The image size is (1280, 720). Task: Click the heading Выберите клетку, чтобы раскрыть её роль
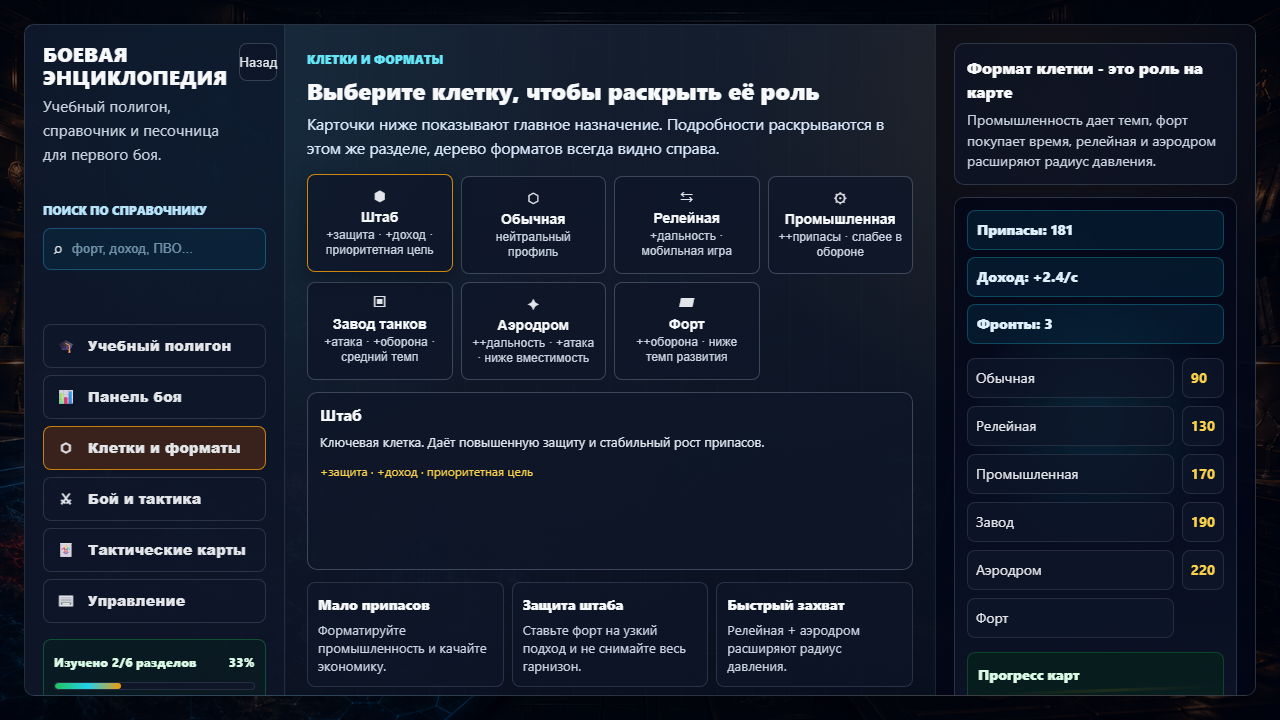click(563, 93)
